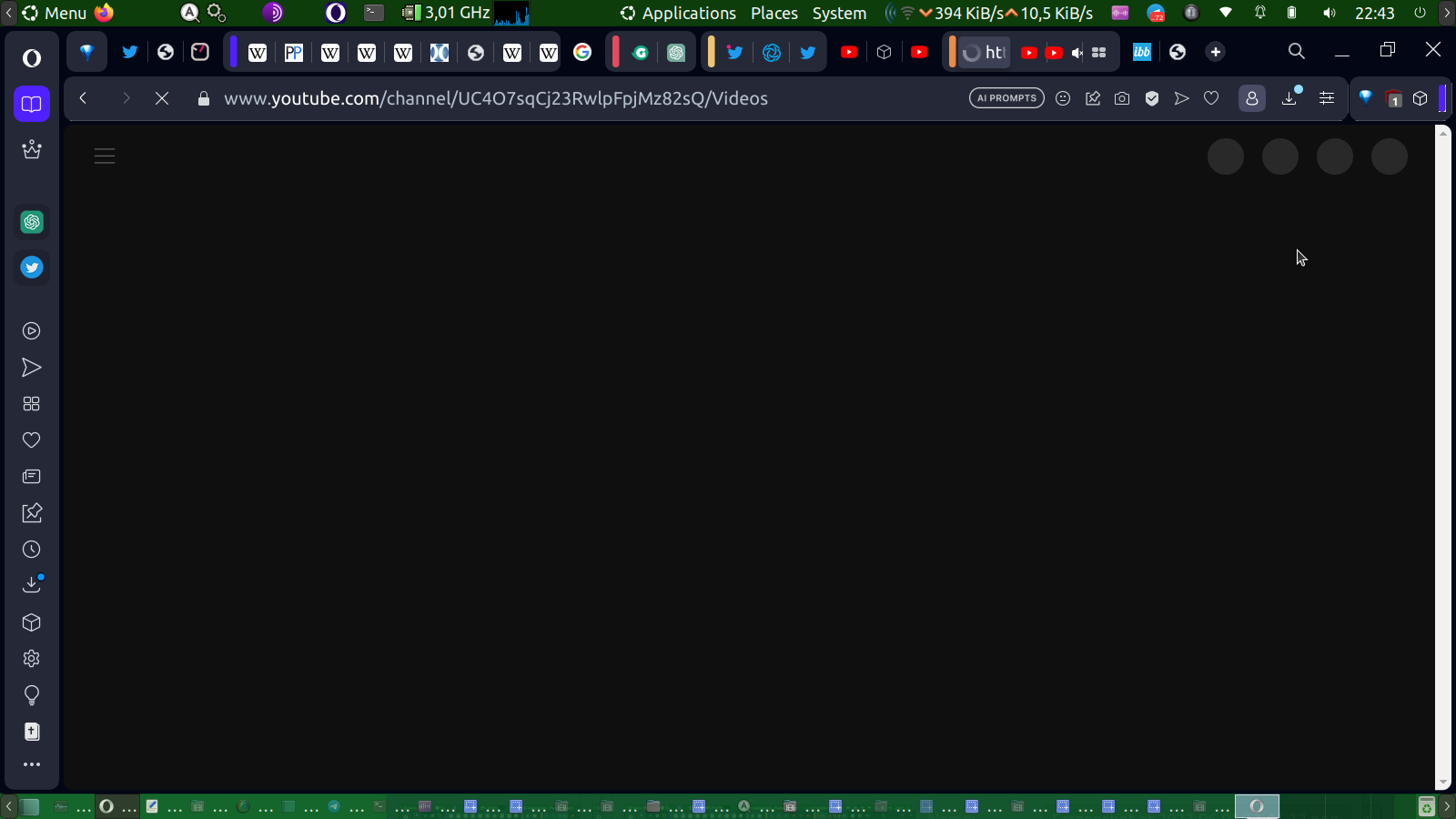Open browsing History from the sidebar clock icon
The height and width of the screenshot is (819, 1456).
[32, 550]
